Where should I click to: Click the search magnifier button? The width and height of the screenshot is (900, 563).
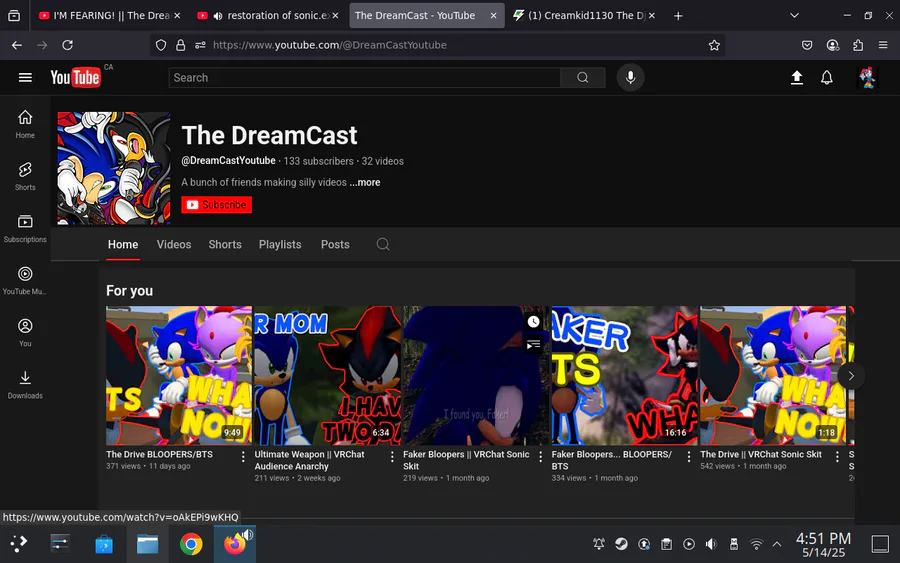(583, 77)
